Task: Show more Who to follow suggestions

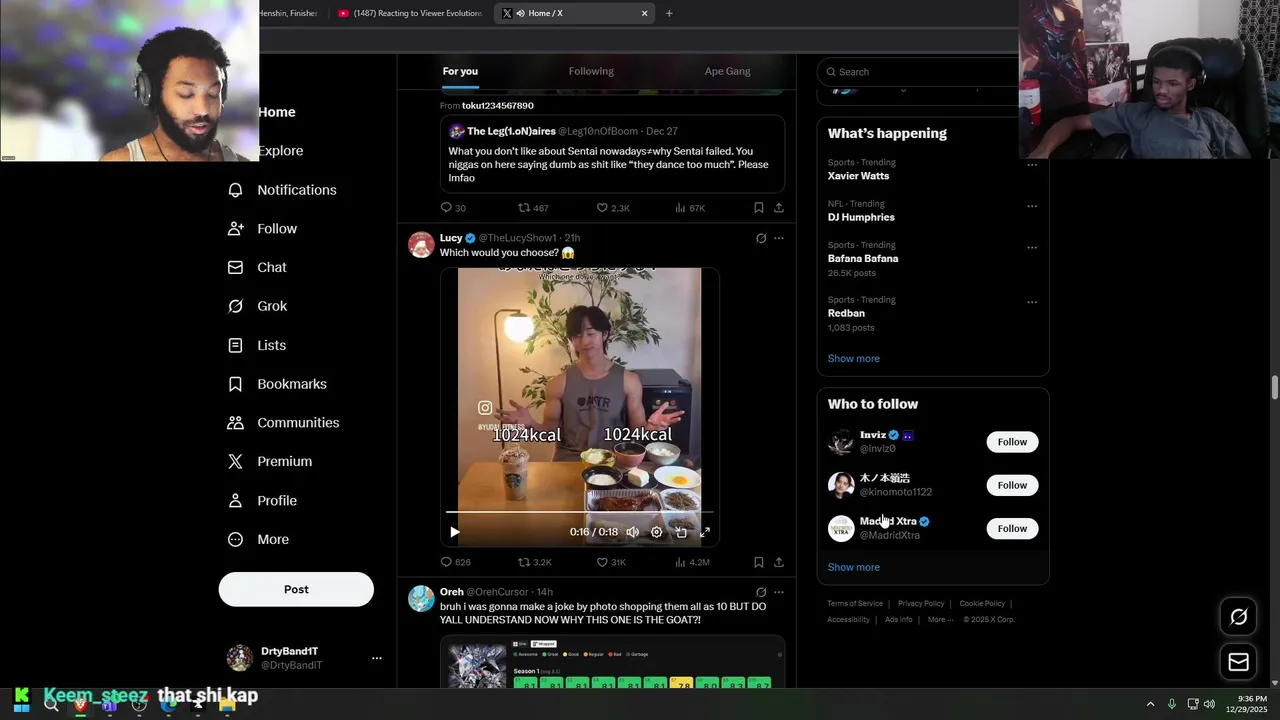Action: click(x=853, y=568)
